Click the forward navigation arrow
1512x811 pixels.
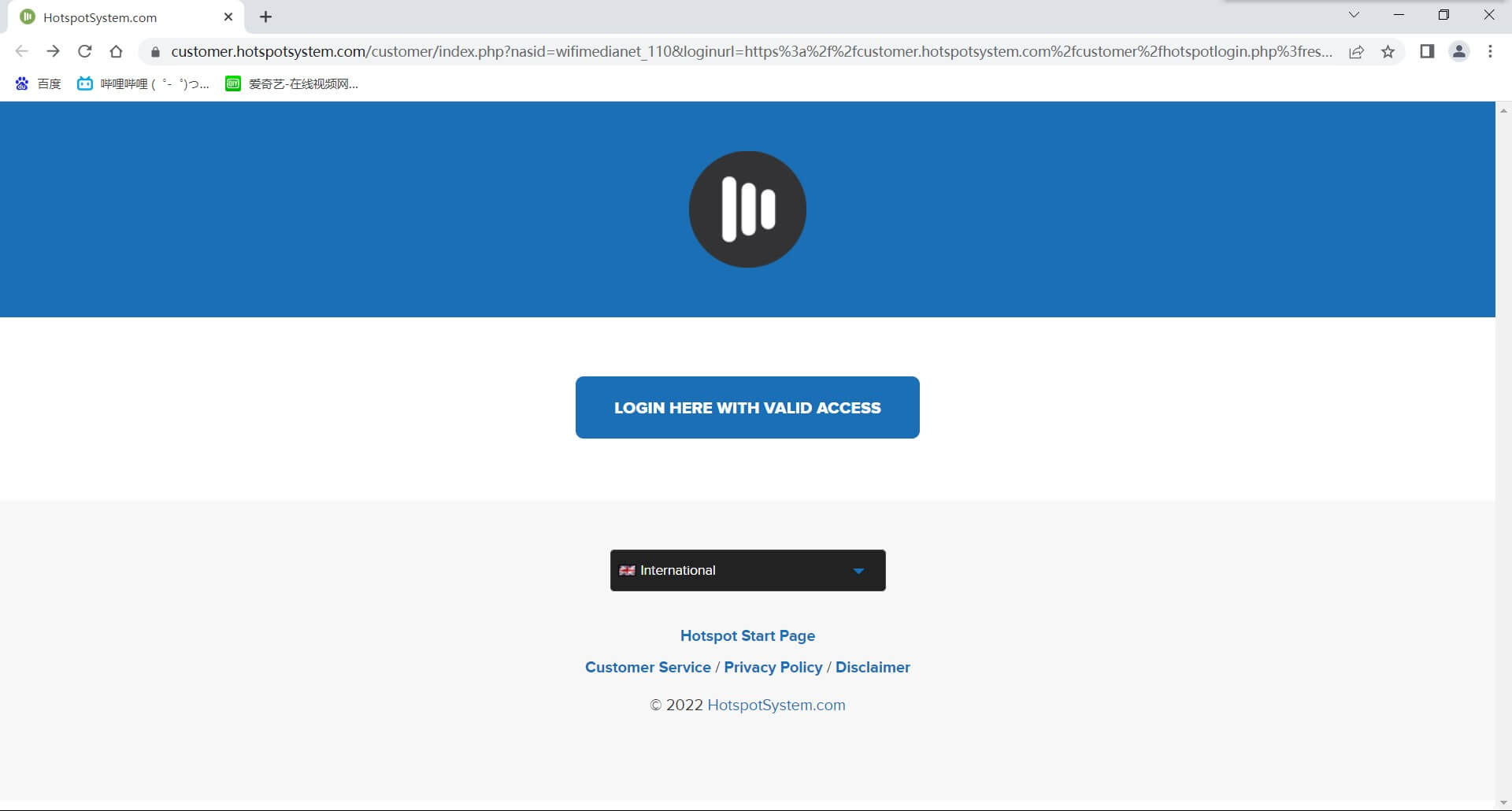coord(53,52)
